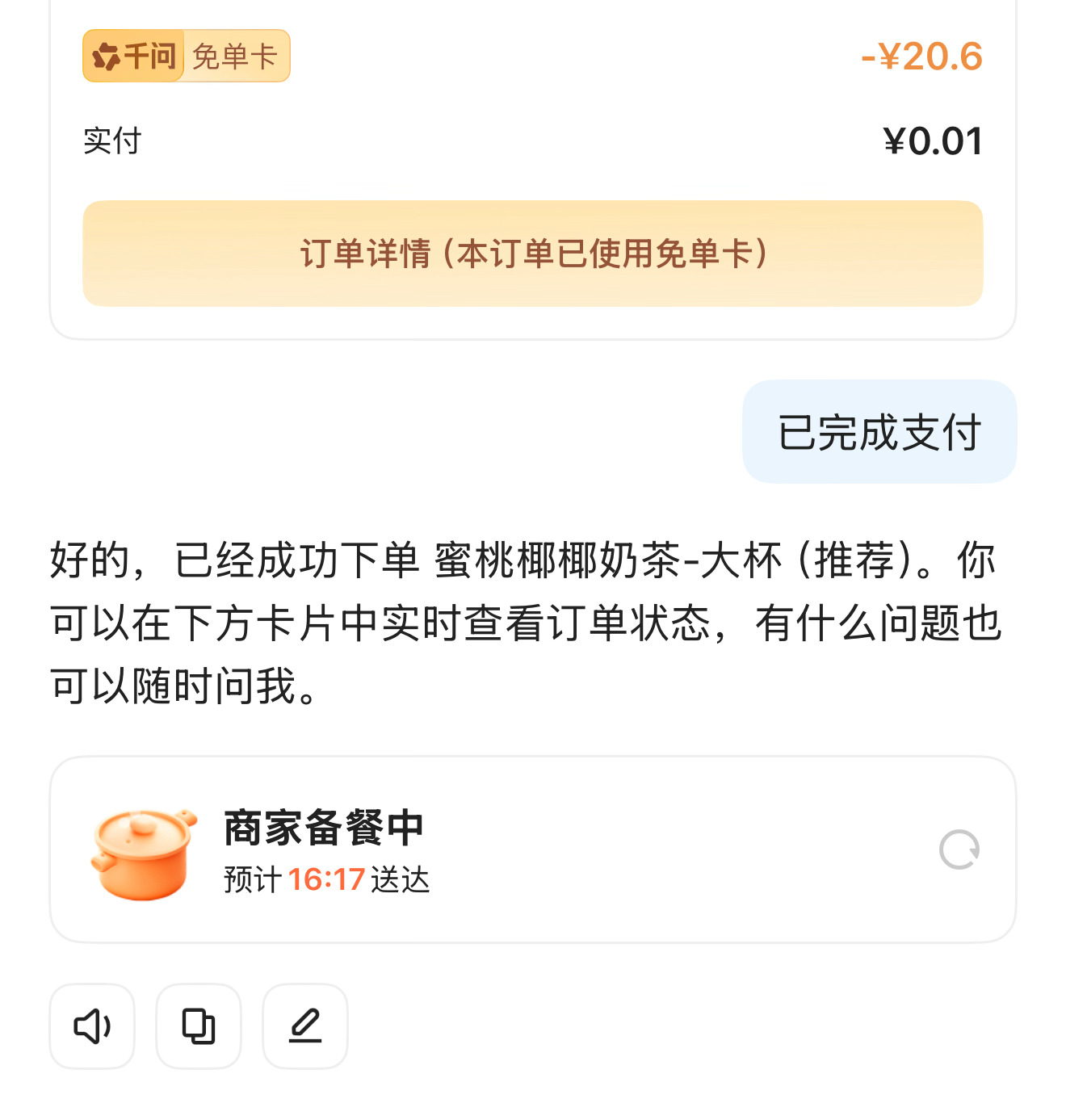The image size is (1066, 1120).
Task: Tap the 好的，已经成功下单 reply opening
Action: [x=234, y=560]
